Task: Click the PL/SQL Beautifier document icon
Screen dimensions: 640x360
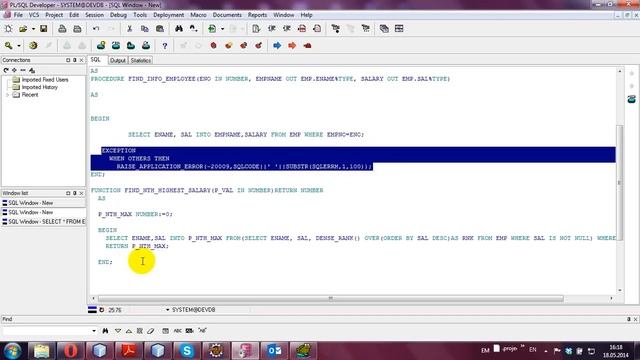Action: click(256, 29)
